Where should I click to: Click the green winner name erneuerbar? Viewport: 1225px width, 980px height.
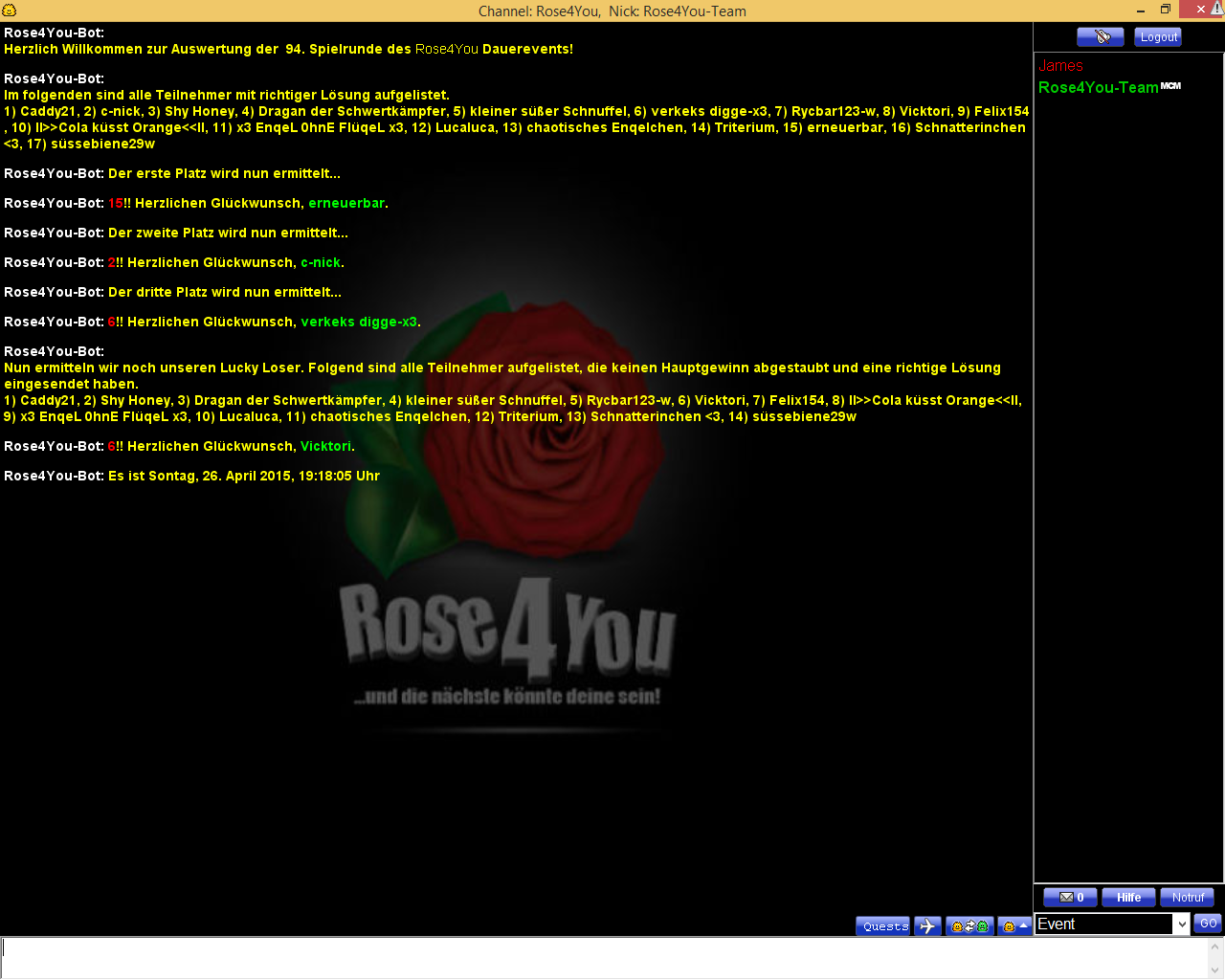coord(345,204)
